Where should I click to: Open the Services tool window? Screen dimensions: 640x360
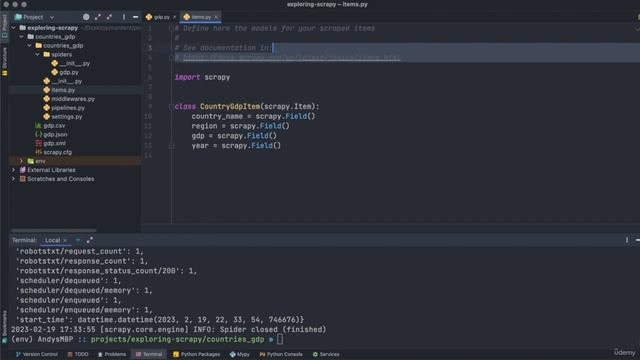click(326, 354)
